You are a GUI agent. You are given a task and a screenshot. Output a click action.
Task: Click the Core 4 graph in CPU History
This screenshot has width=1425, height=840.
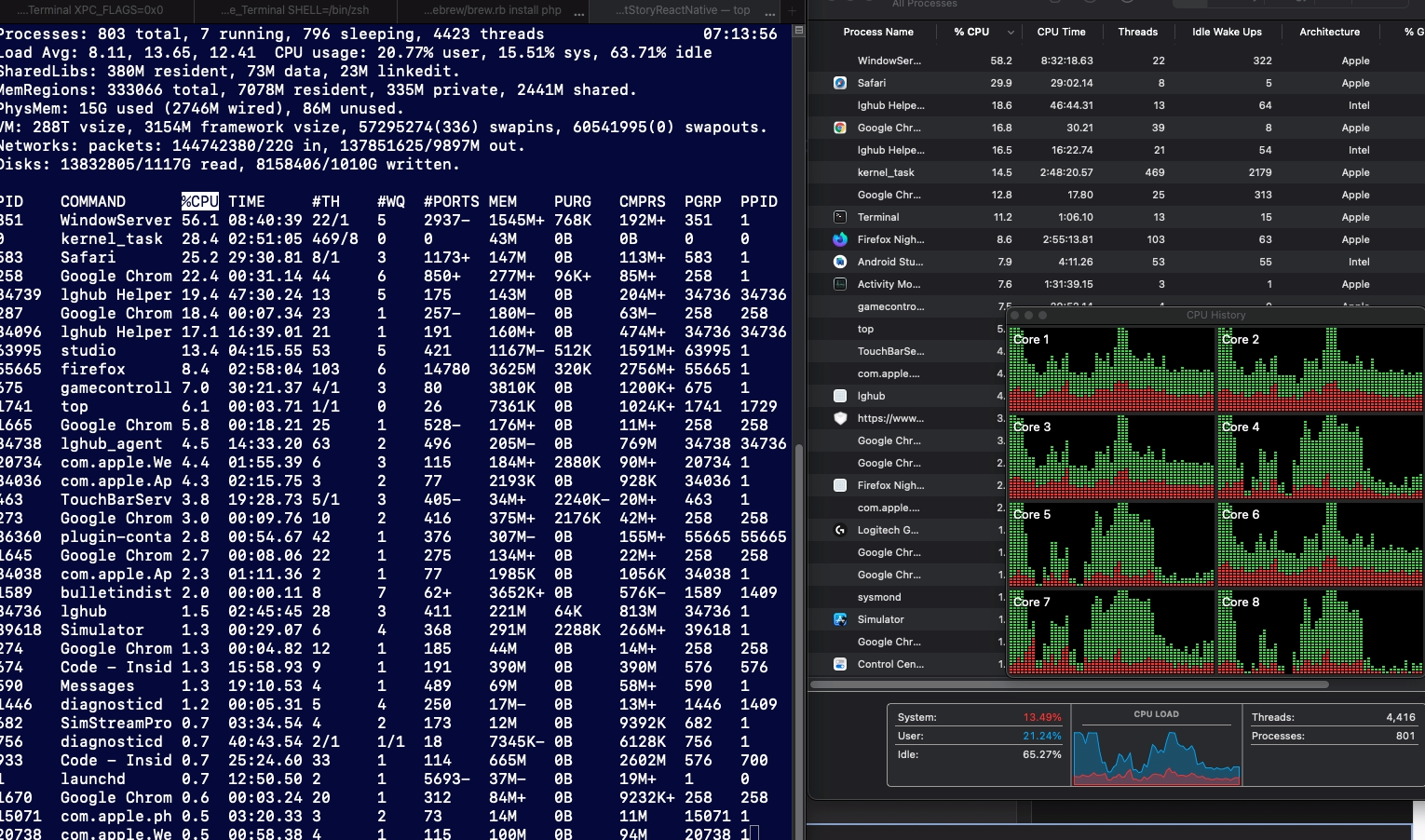click(x=1320, y=456)
